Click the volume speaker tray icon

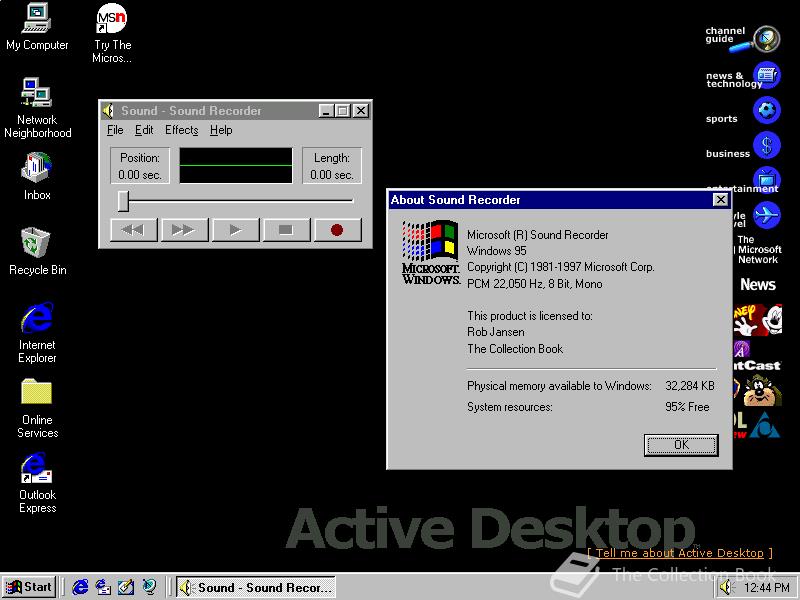[x=725, y=588]
